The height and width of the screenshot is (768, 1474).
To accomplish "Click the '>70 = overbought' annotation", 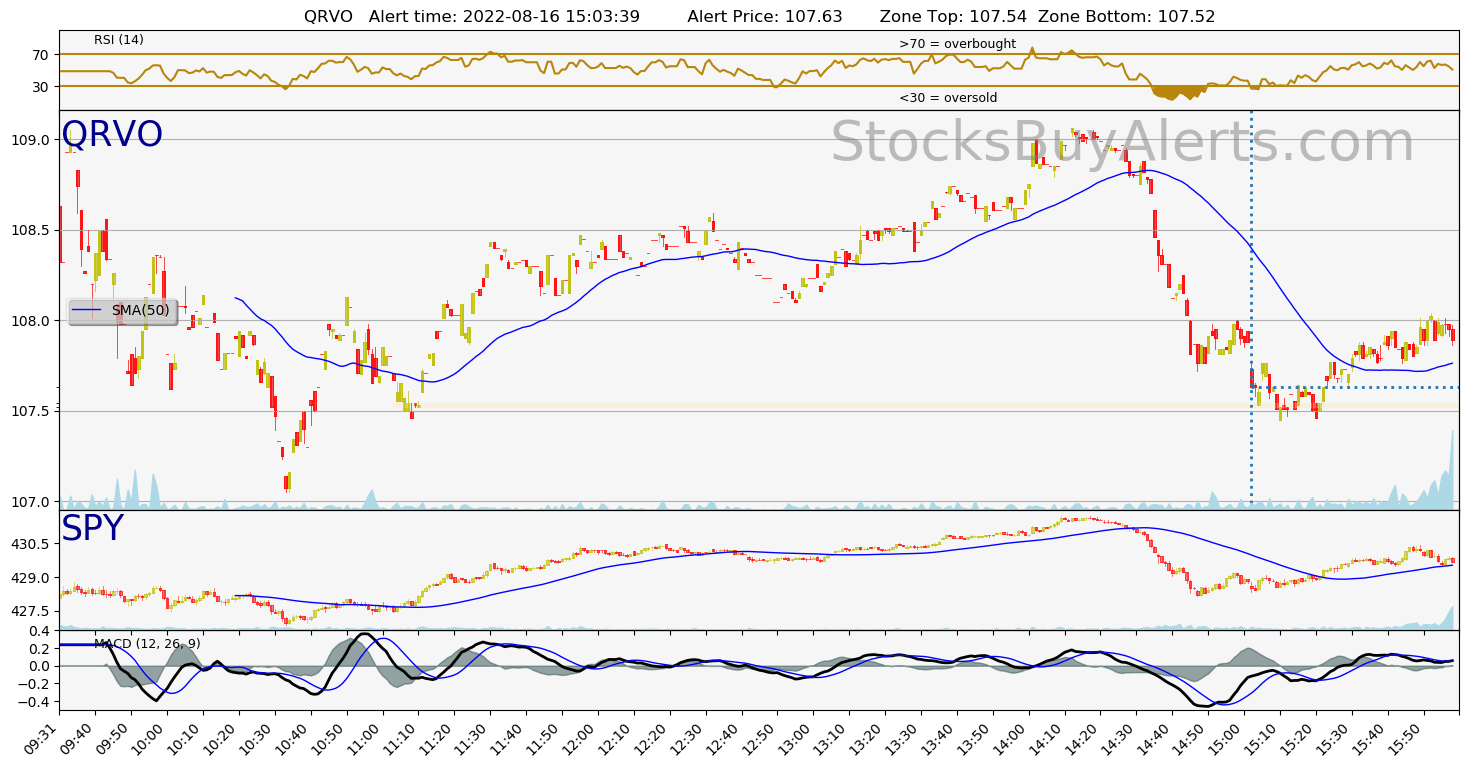I will click(957, 44).
